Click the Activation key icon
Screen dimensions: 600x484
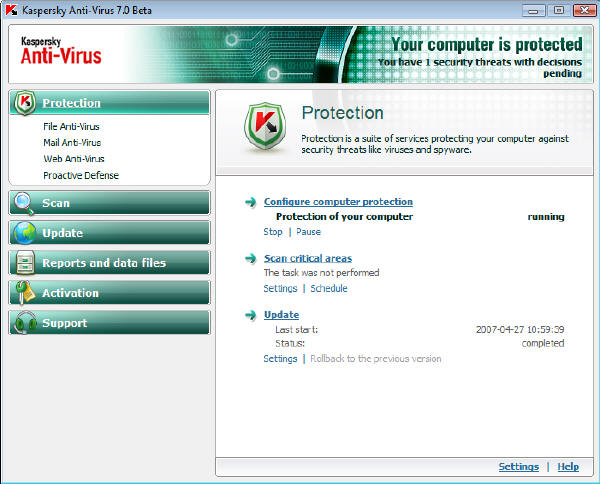pos(24,292)
